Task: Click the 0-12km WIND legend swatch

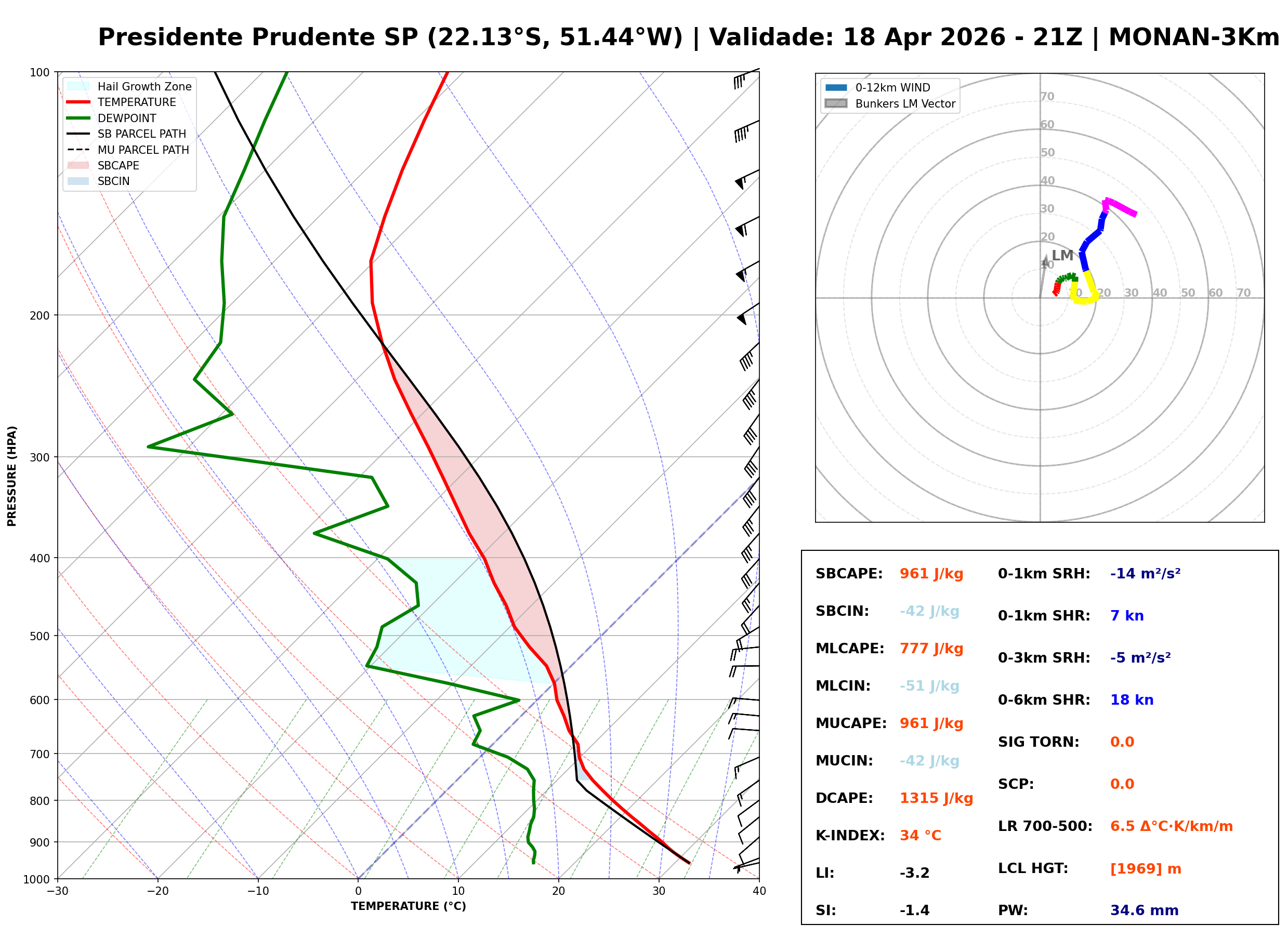Action: [x=836, y=87]
